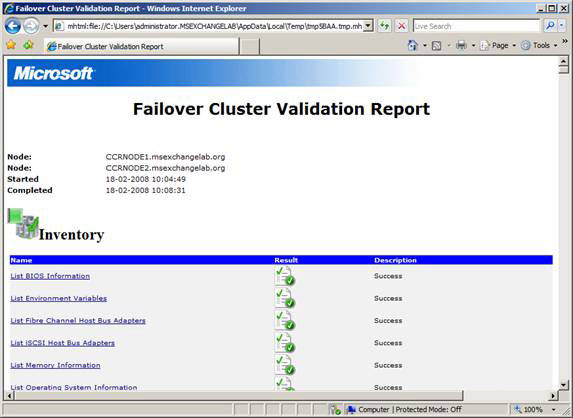
Task: Print page with printer icon
Action: click(x=461, y=45)
